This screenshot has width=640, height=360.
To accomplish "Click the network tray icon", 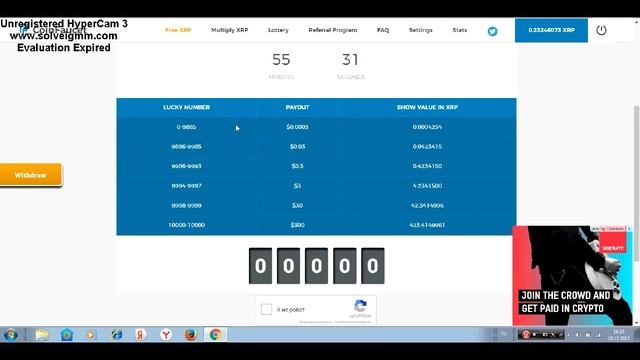I will click(x=598, y=335).
